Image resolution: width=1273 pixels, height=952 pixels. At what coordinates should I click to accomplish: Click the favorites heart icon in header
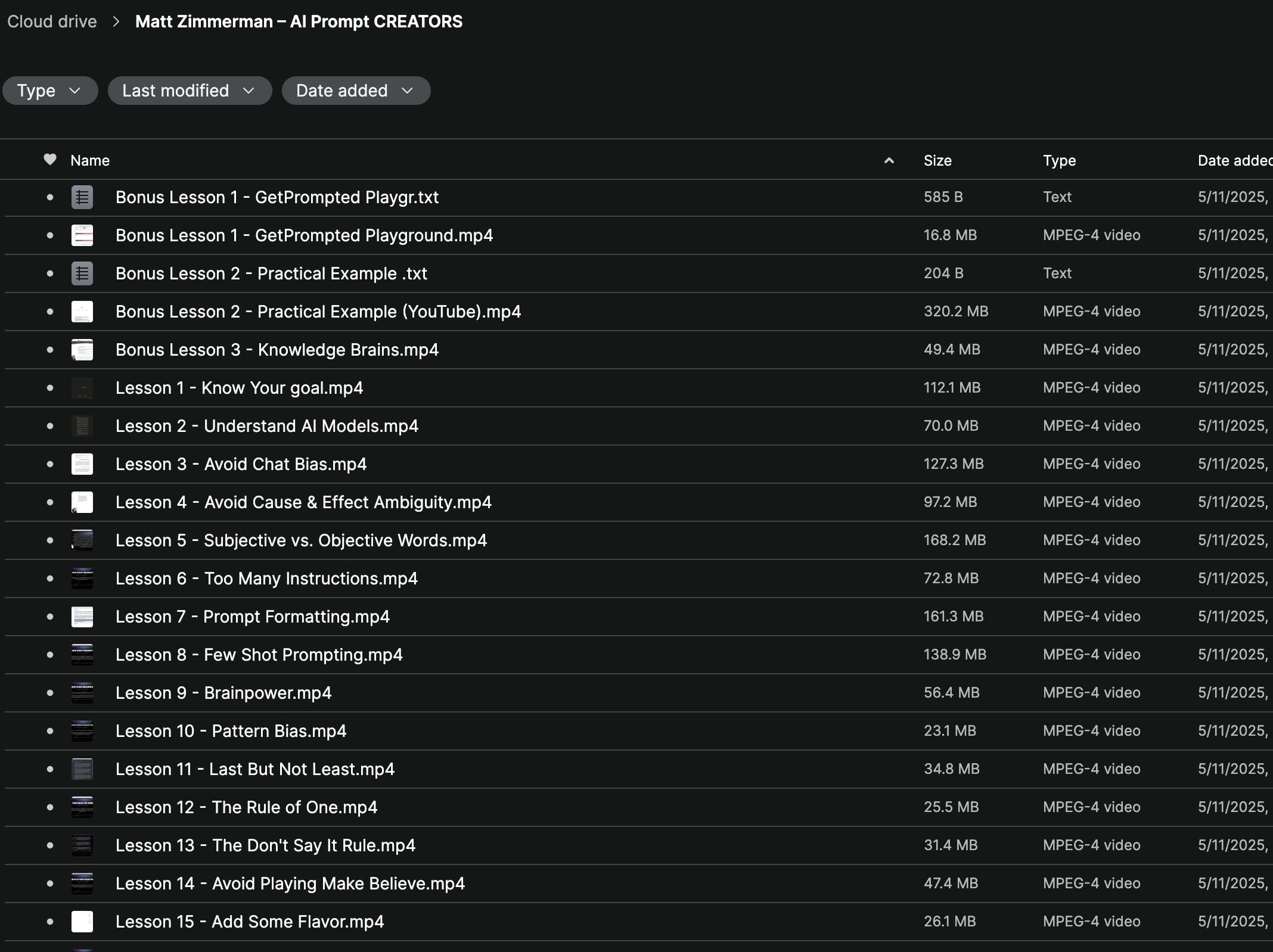click(x=50, y=160)
